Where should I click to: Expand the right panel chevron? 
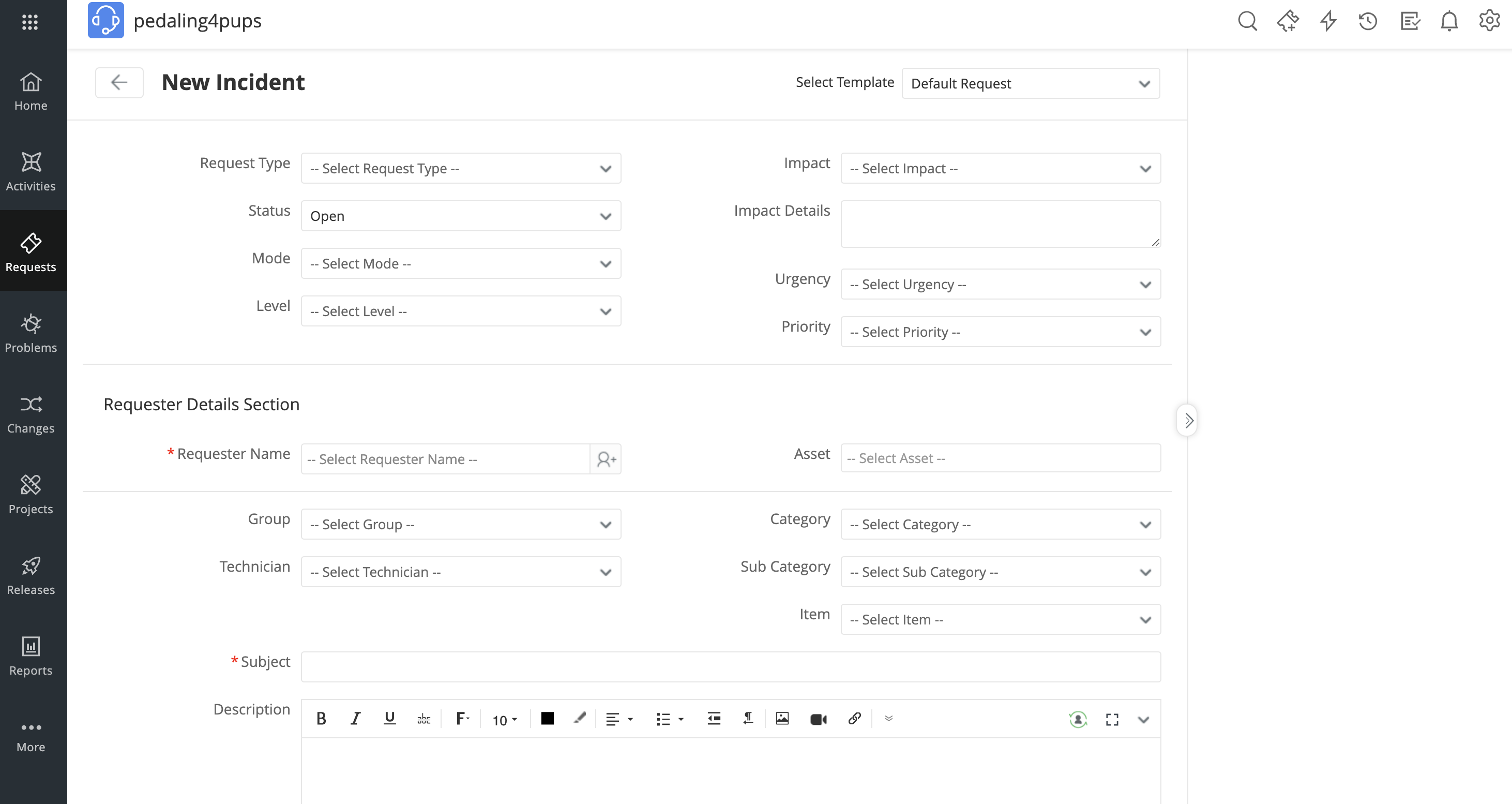click(1188, 420)
